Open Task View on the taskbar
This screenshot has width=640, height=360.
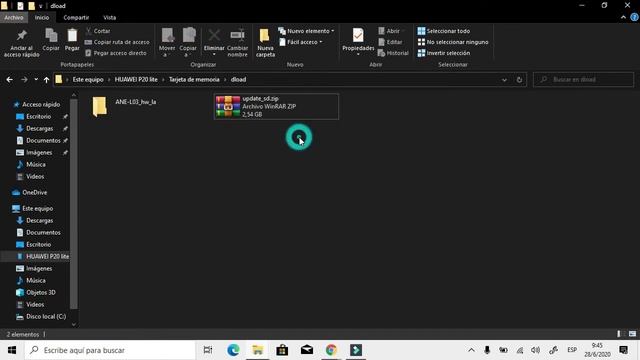[208, 350]
